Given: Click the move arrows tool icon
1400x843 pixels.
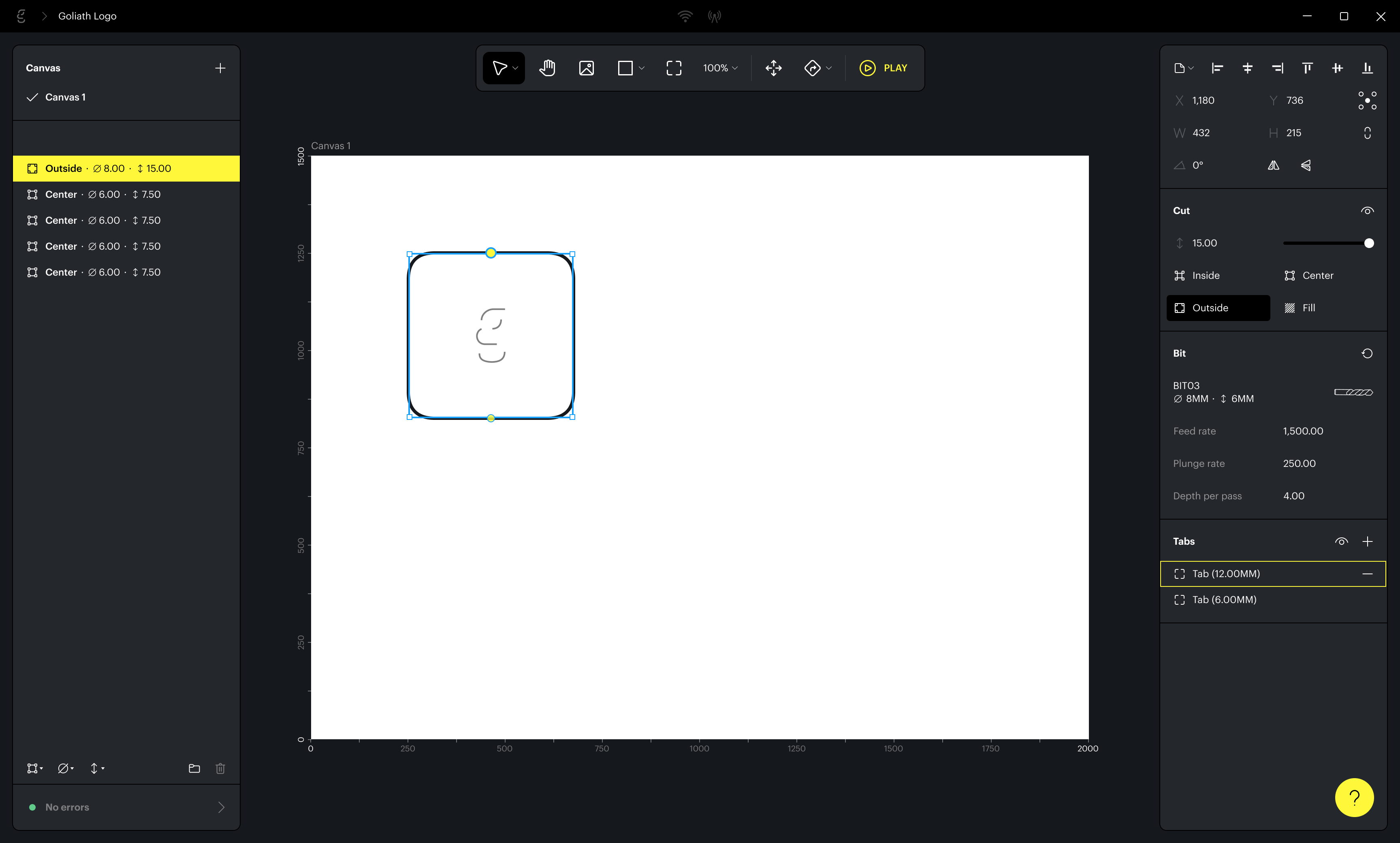Looking at the screenshot, I should point(773,68).
